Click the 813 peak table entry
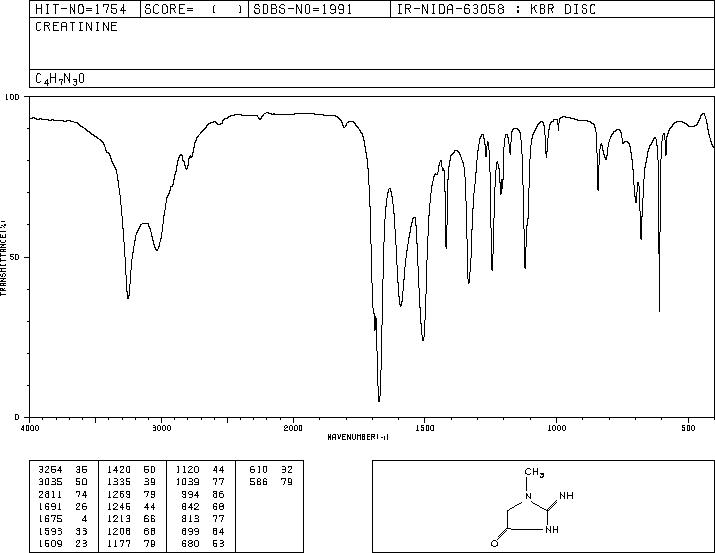 click(190, 519)
